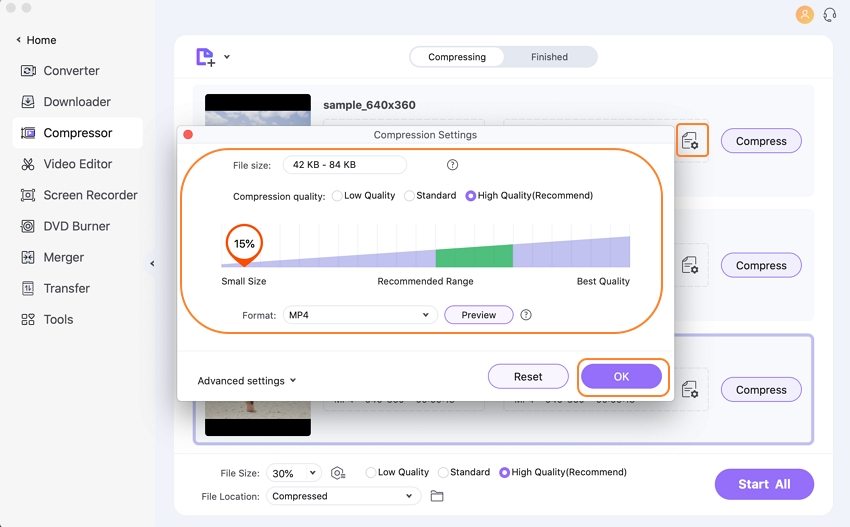Click the user account avatar icon
This screenshot has height=527, width=850.
pyautogui.click(x=804, y=14)
